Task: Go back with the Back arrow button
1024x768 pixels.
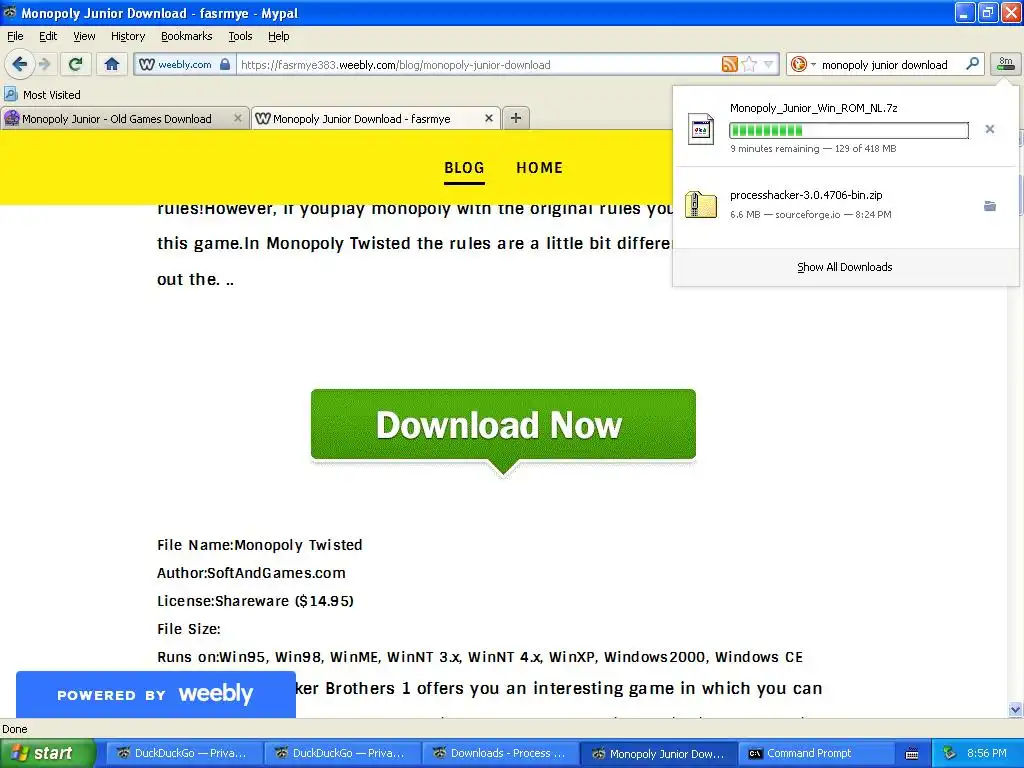Action: point(19,64)
